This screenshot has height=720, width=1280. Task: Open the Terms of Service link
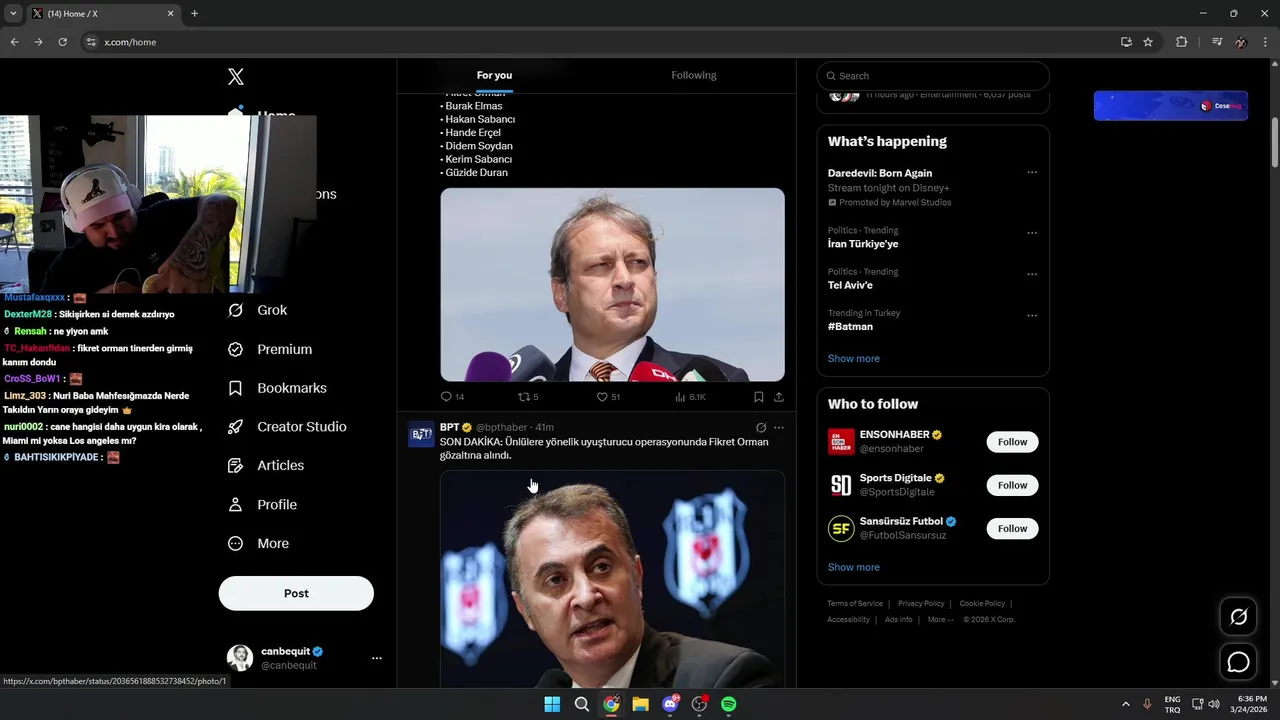855,604
